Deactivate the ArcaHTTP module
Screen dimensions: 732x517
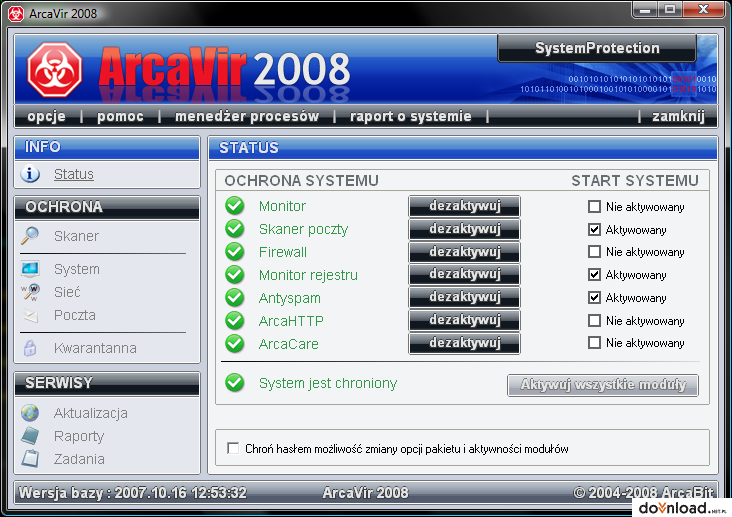(465, 320)
